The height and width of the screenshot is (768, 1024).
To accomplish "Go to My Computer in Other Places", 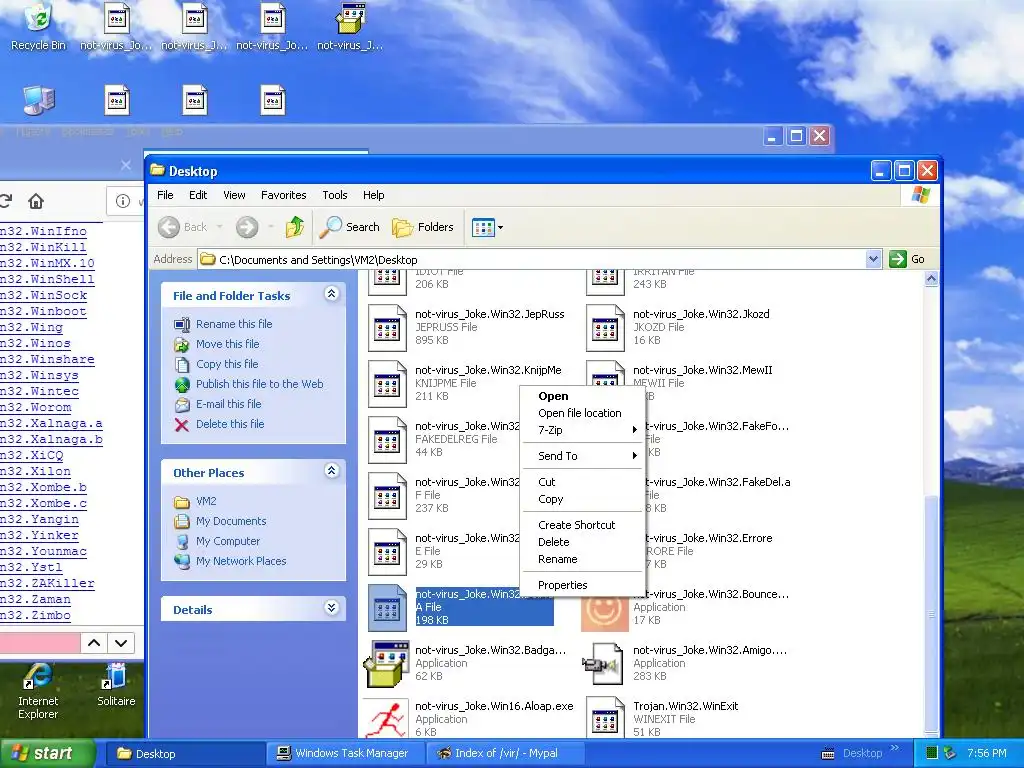I will click(x=228, y=541).
